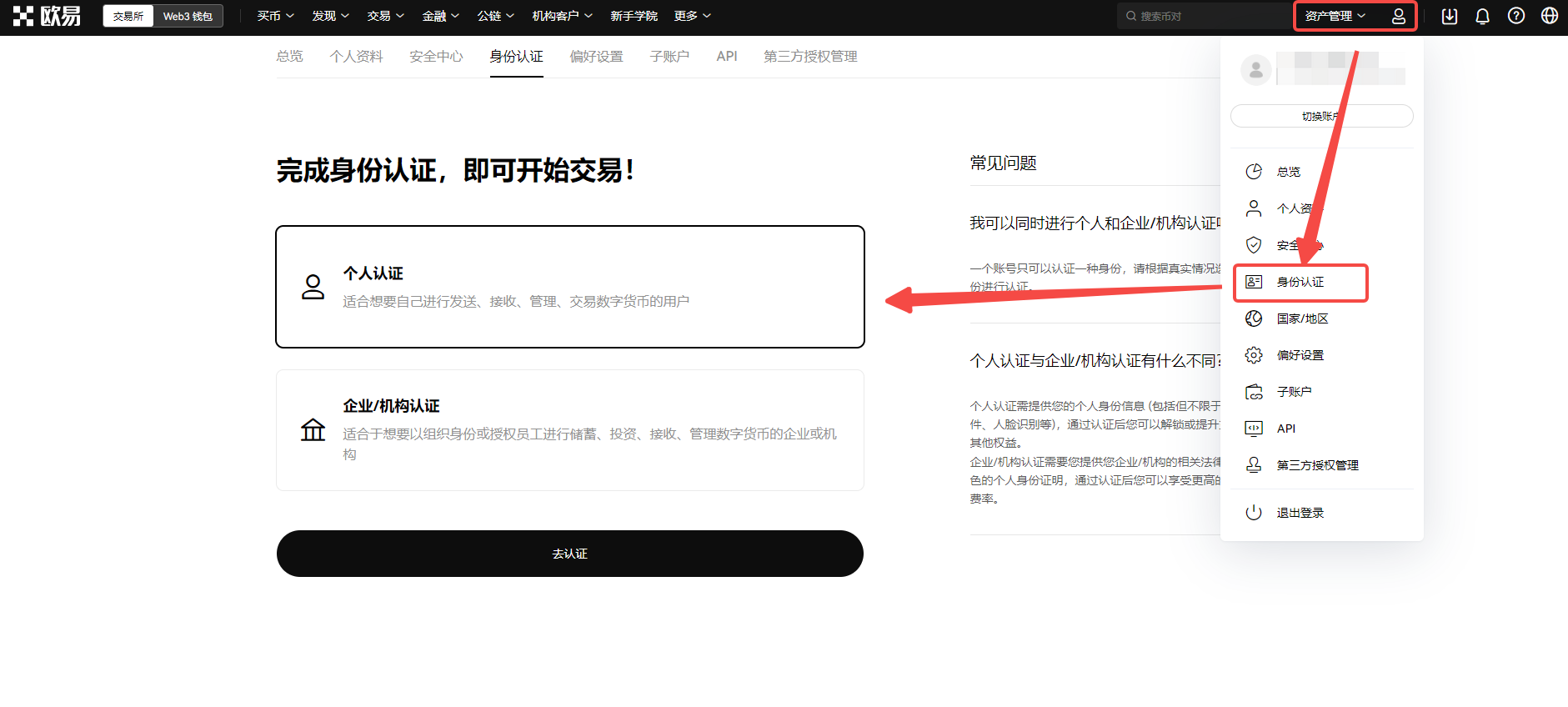
Task: Click the globe icon beside 国家/地区
Action: (1254, 318)
